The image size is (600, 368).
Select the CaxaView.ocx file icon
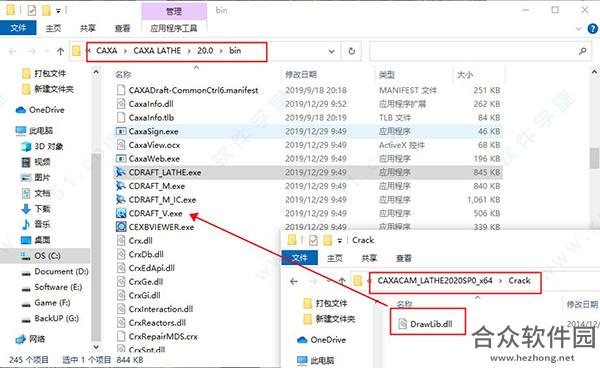coord(121,145)
